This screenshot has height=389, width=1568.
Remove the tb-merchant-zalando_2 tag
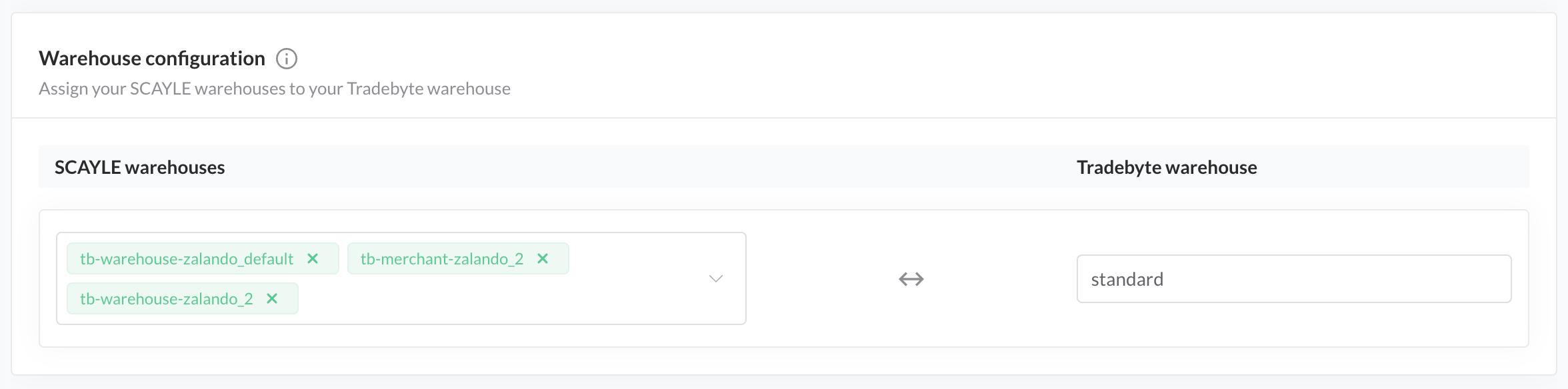pyautogui.click(x=543, y=258)
